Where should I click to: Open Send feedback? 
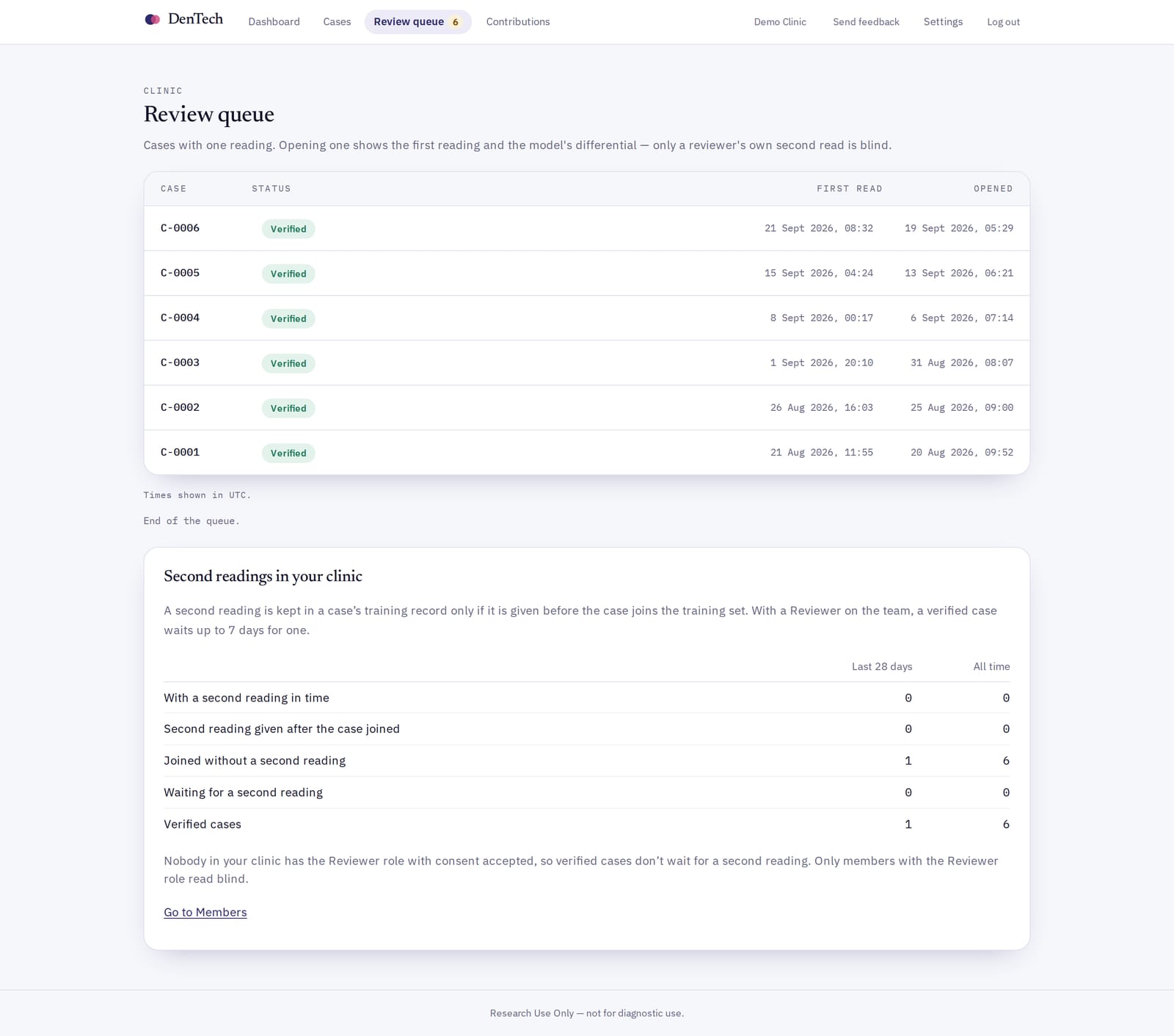click(866, 22)
